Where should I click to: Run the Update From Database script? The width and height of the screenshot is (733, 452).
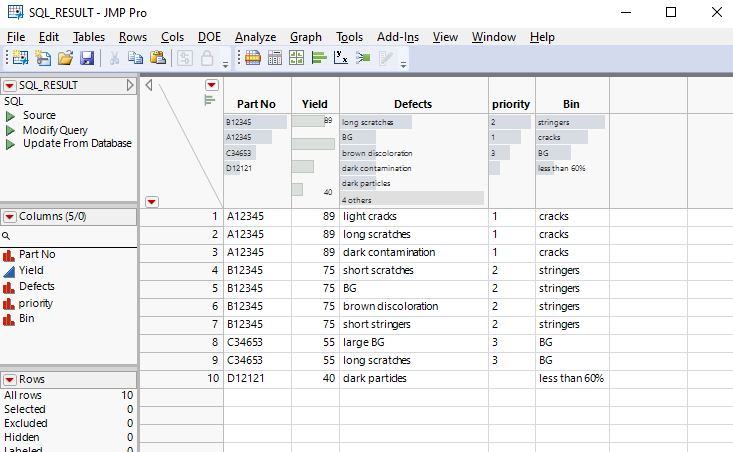coord(9,143)
